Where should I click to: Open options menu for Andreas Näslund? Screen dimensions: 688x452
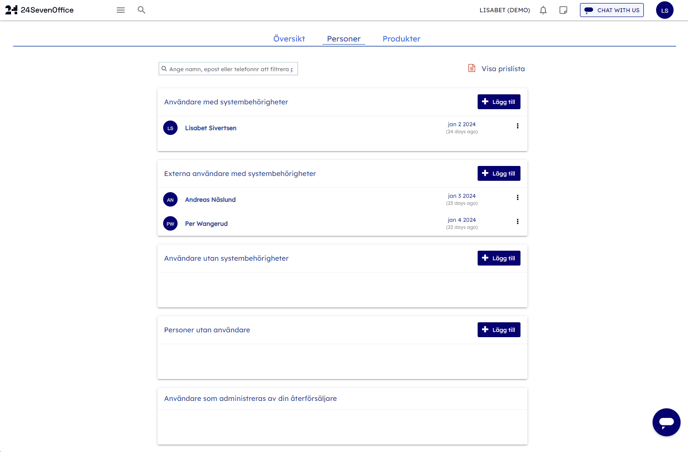(517, 198)
